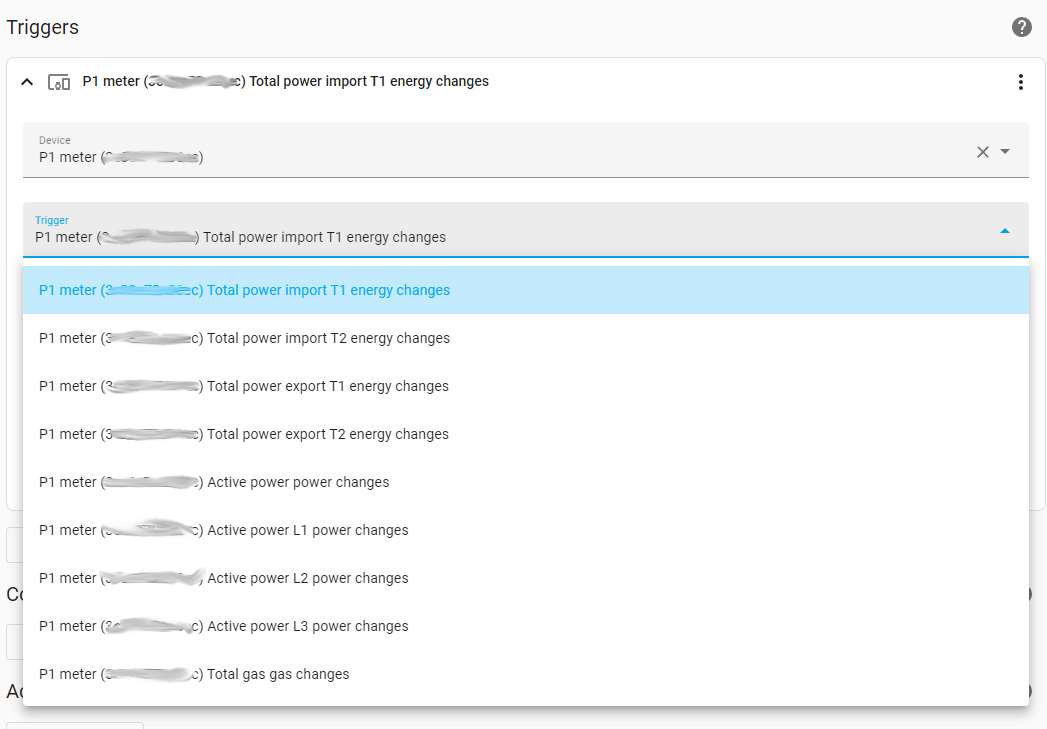
Task: Close the Trigger dropdown using its arrow
Action: point(1005,230)
